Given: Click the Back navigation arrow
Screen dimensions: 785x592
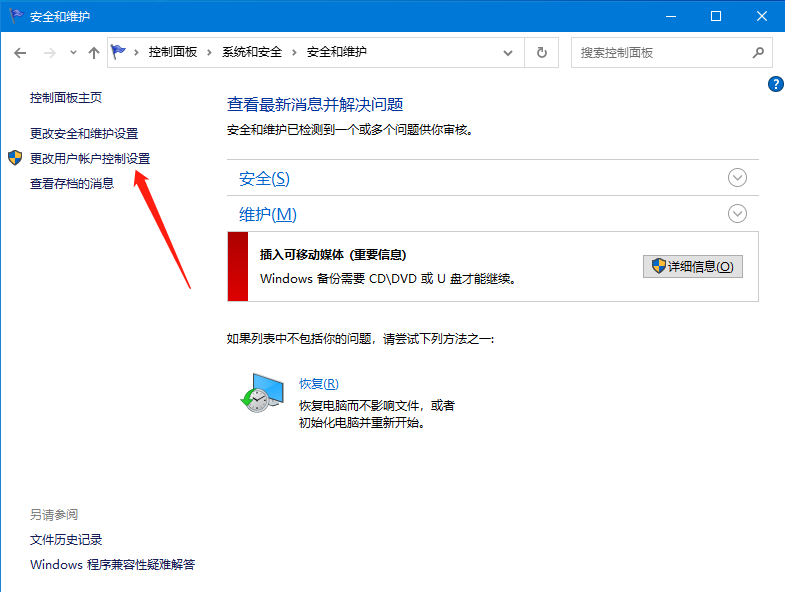Looking at the screenshot, I should pyautogui.click(x=20, y=52).
